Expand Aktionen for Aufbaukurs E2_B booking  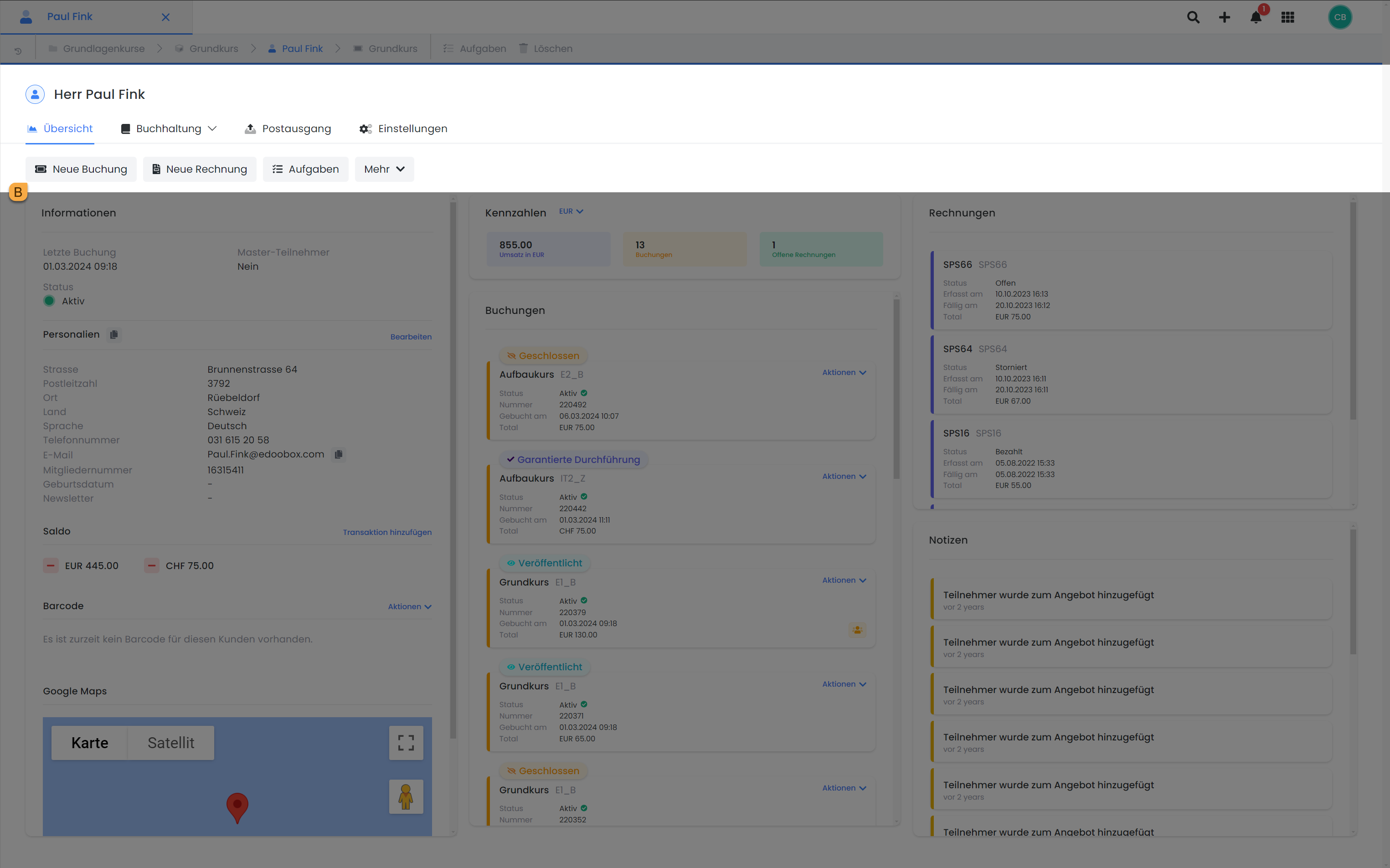click(x=844, y=373)
